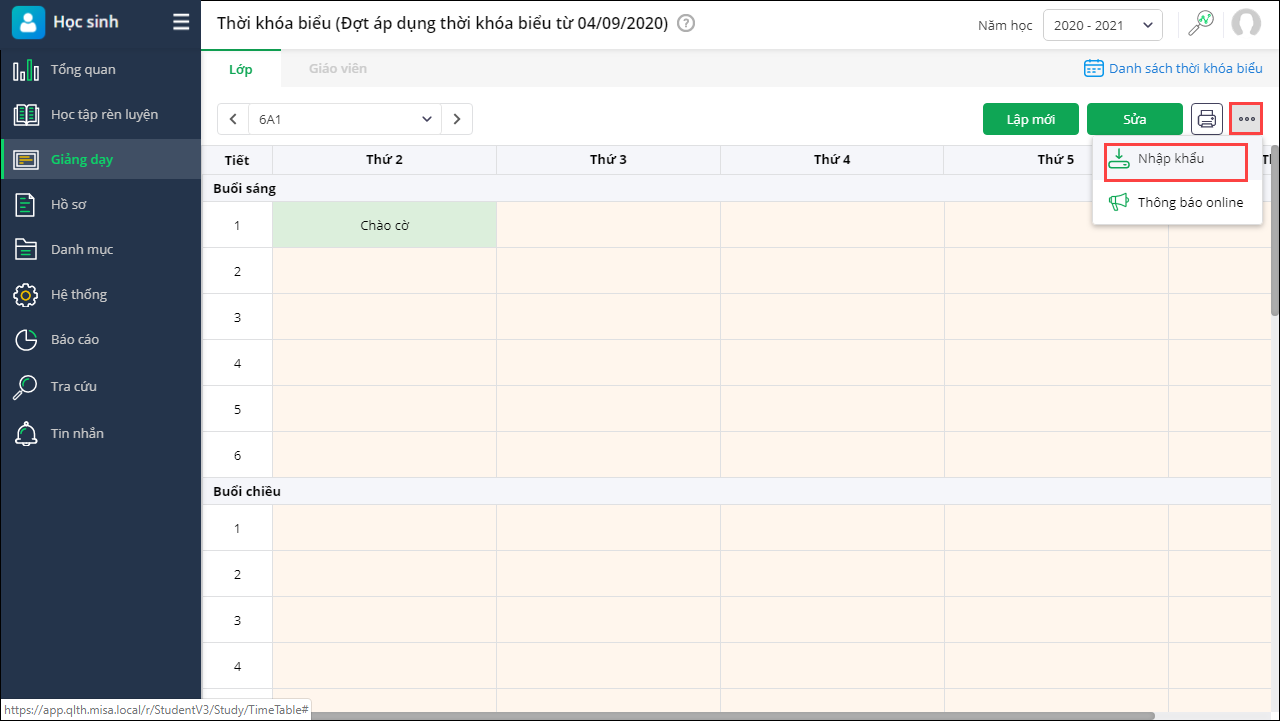This screenshot has width=1280, height=721.
Task: Click the printer icon button
Action: click(1207, 119)
